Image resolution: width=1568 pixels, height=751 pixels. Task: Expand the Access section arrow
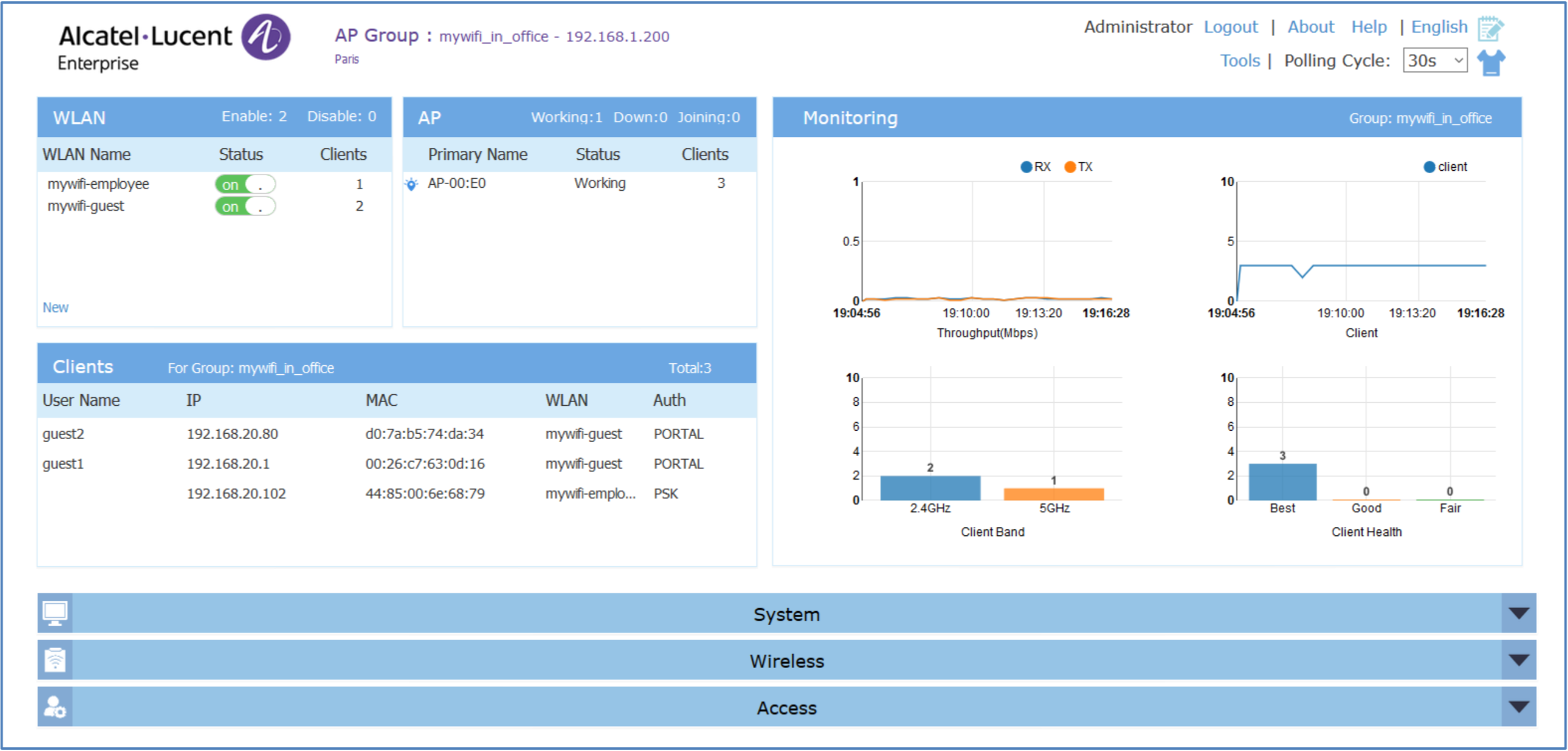click(1519, 707)
